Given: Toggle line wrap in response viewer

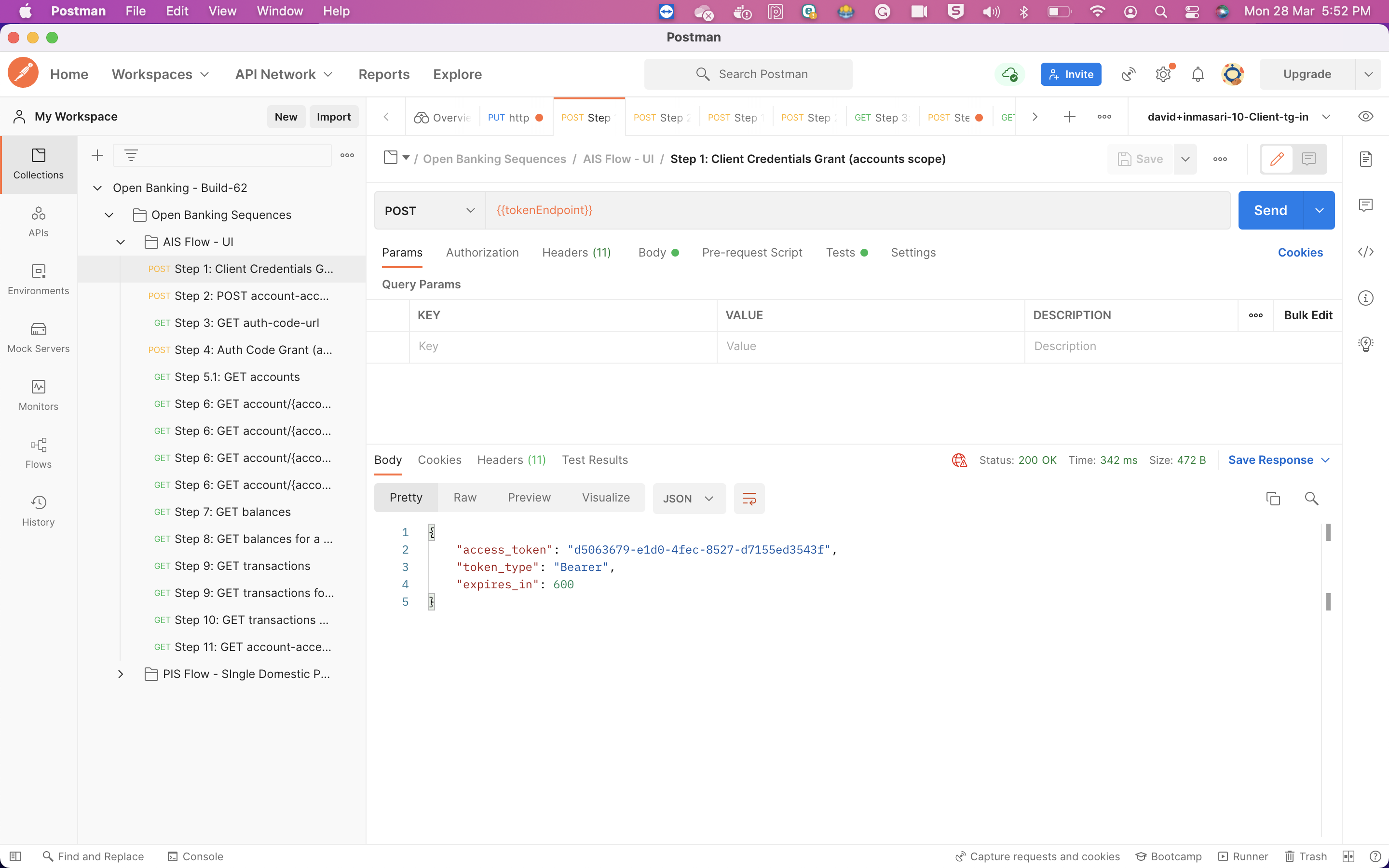Looking at the screenshot, I should click(x=749, y=498).
